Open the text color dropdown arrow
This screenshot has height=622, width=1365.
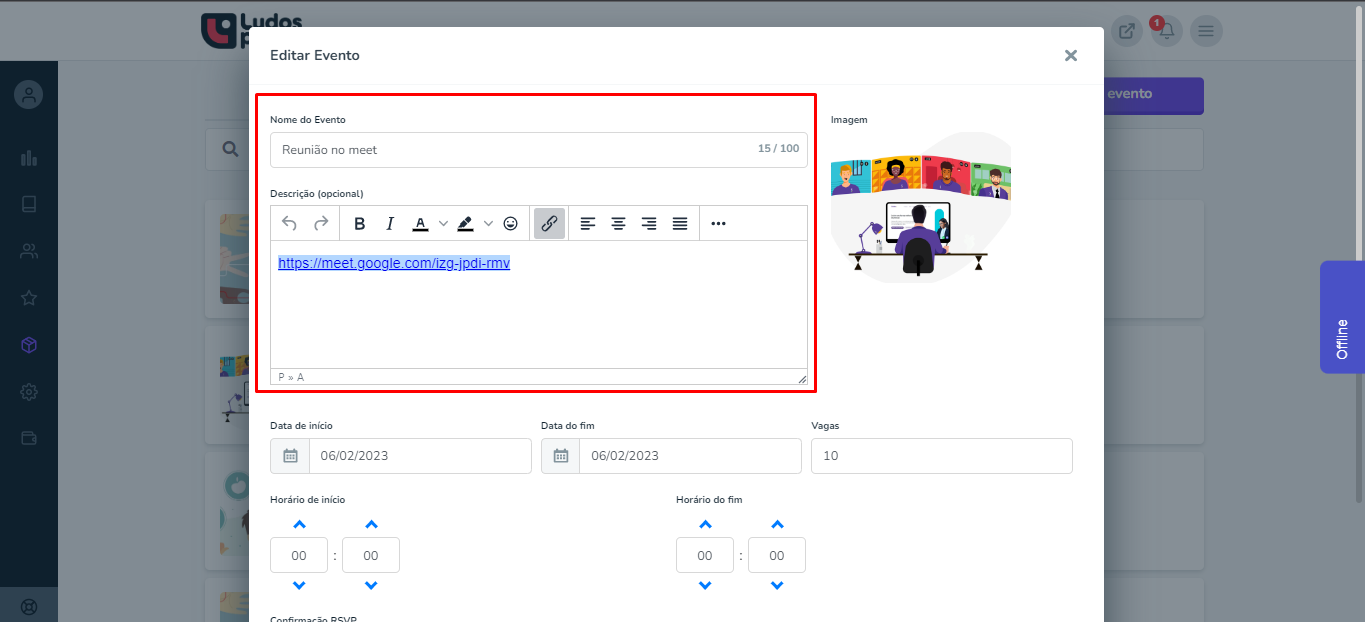coord(444,223)
